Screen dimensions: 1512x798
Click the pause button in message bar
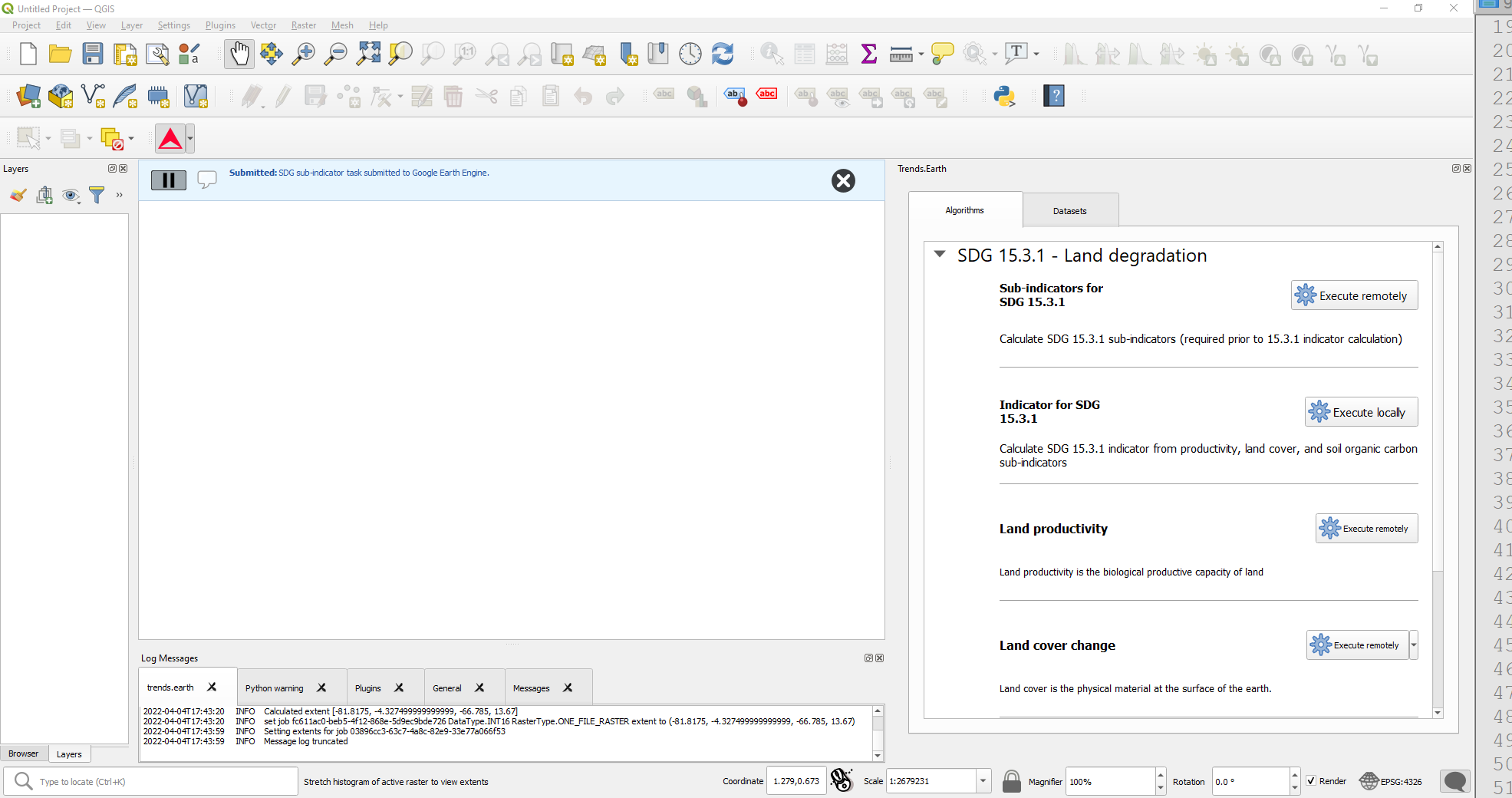pos(169,180)
